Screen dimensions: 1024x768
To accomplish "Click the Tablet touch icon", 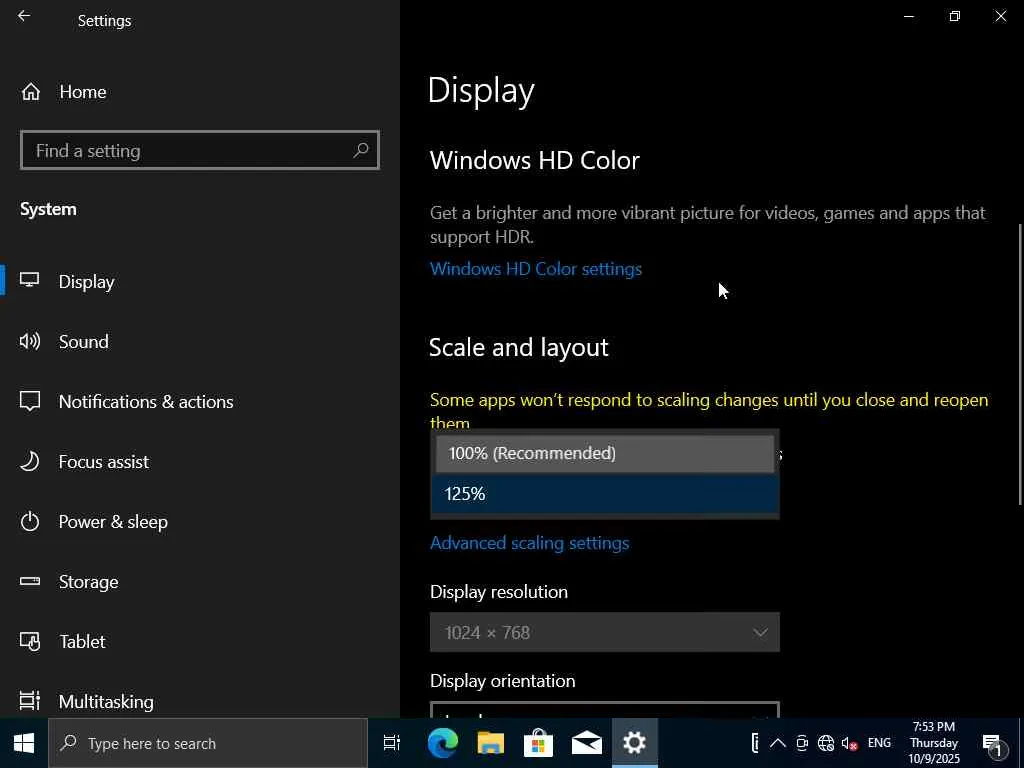I will 30,641.
